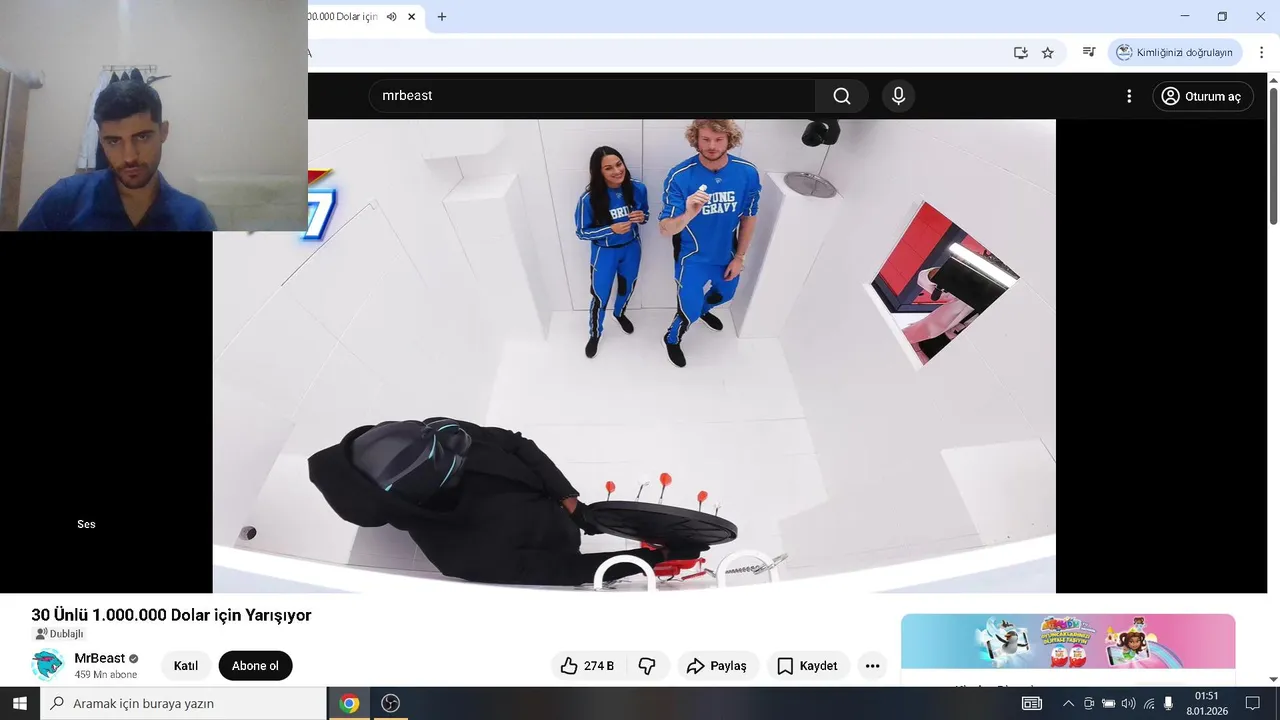Save the video with Kaydet button

[807, 666]
